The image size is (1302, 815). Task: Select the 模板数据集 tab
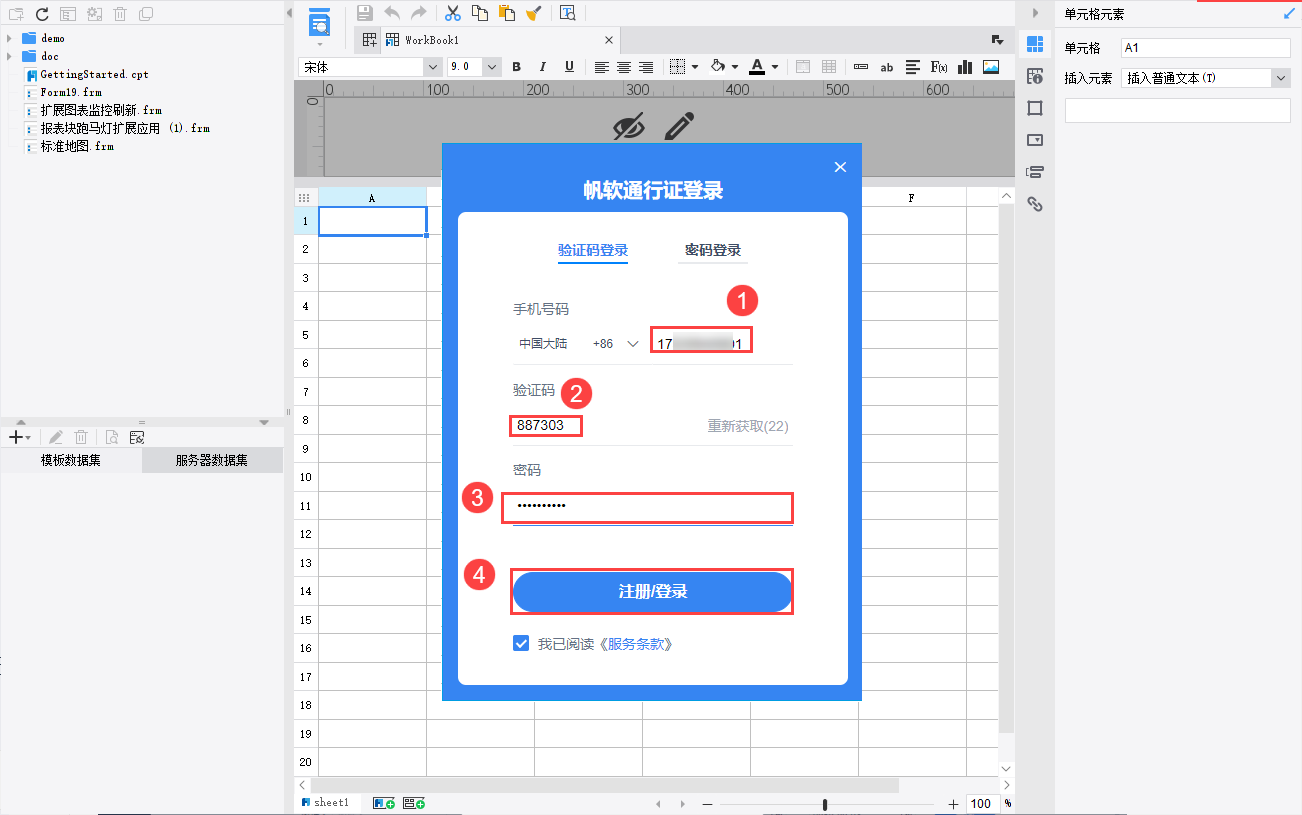click(x=71, y=460)
